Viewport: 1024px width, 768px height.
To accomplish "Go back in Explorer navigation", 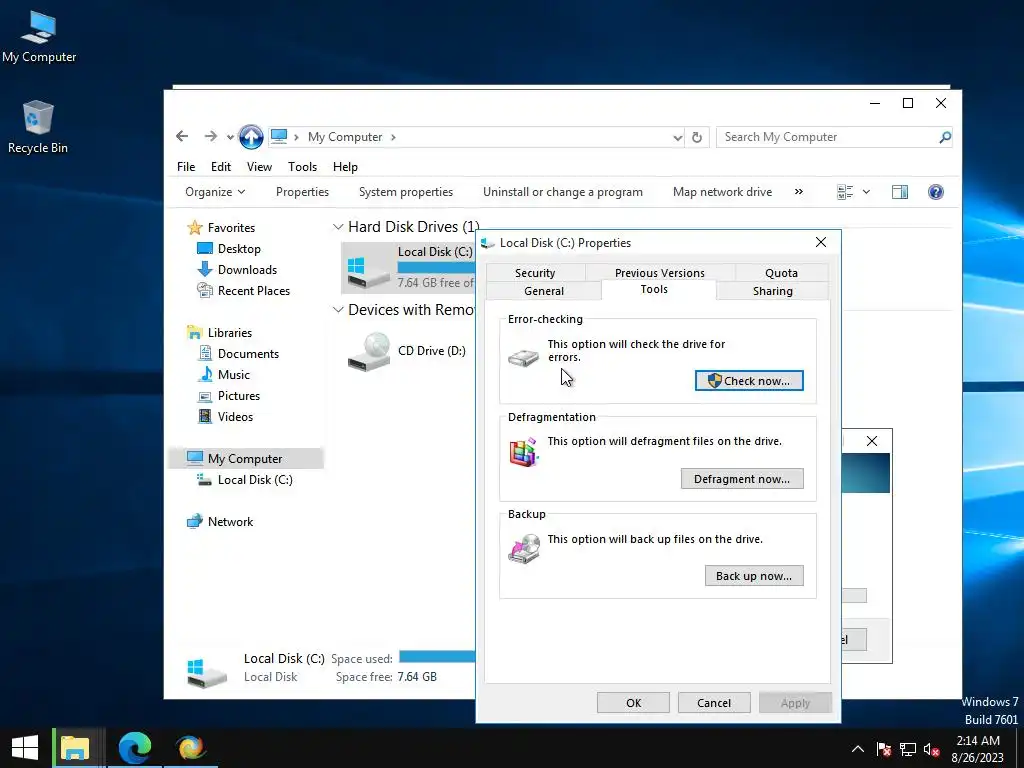I will 182,136.
